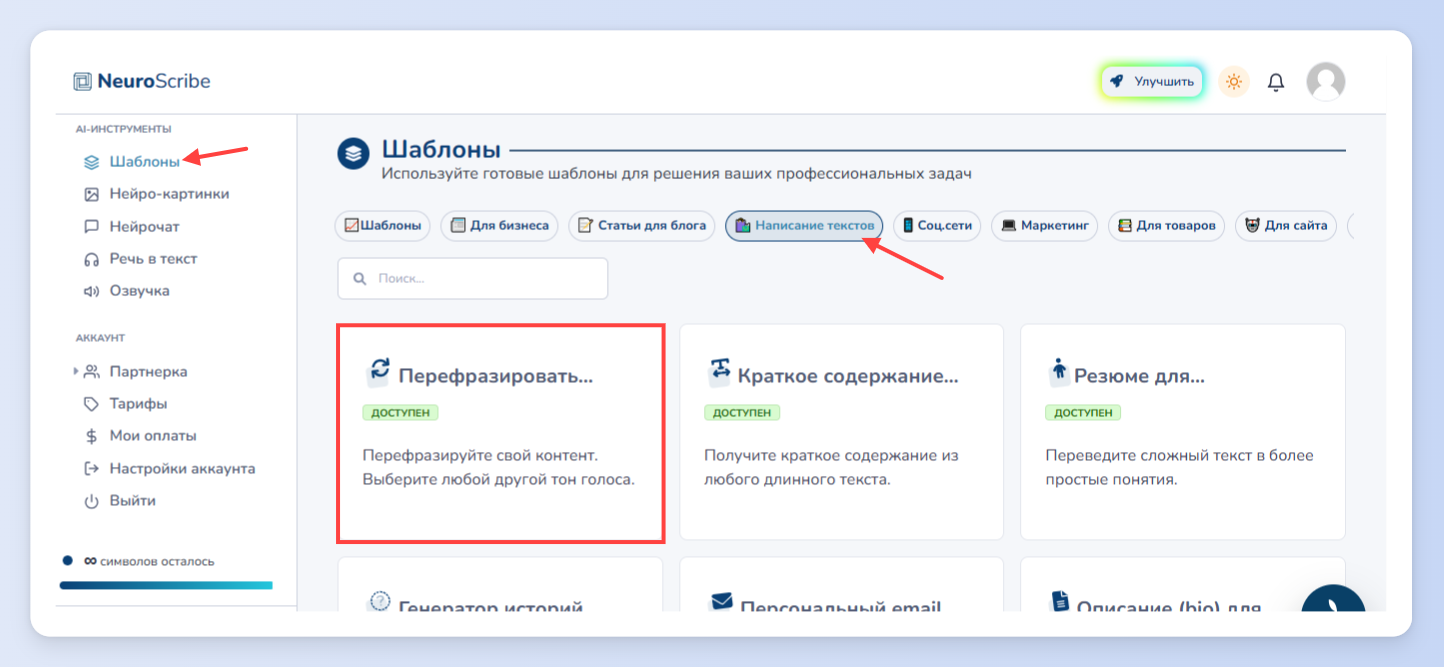Click the rocket Улучшить upgrade button
The width and height of the screenshot is (1444, 667).
pos(1152,81)
